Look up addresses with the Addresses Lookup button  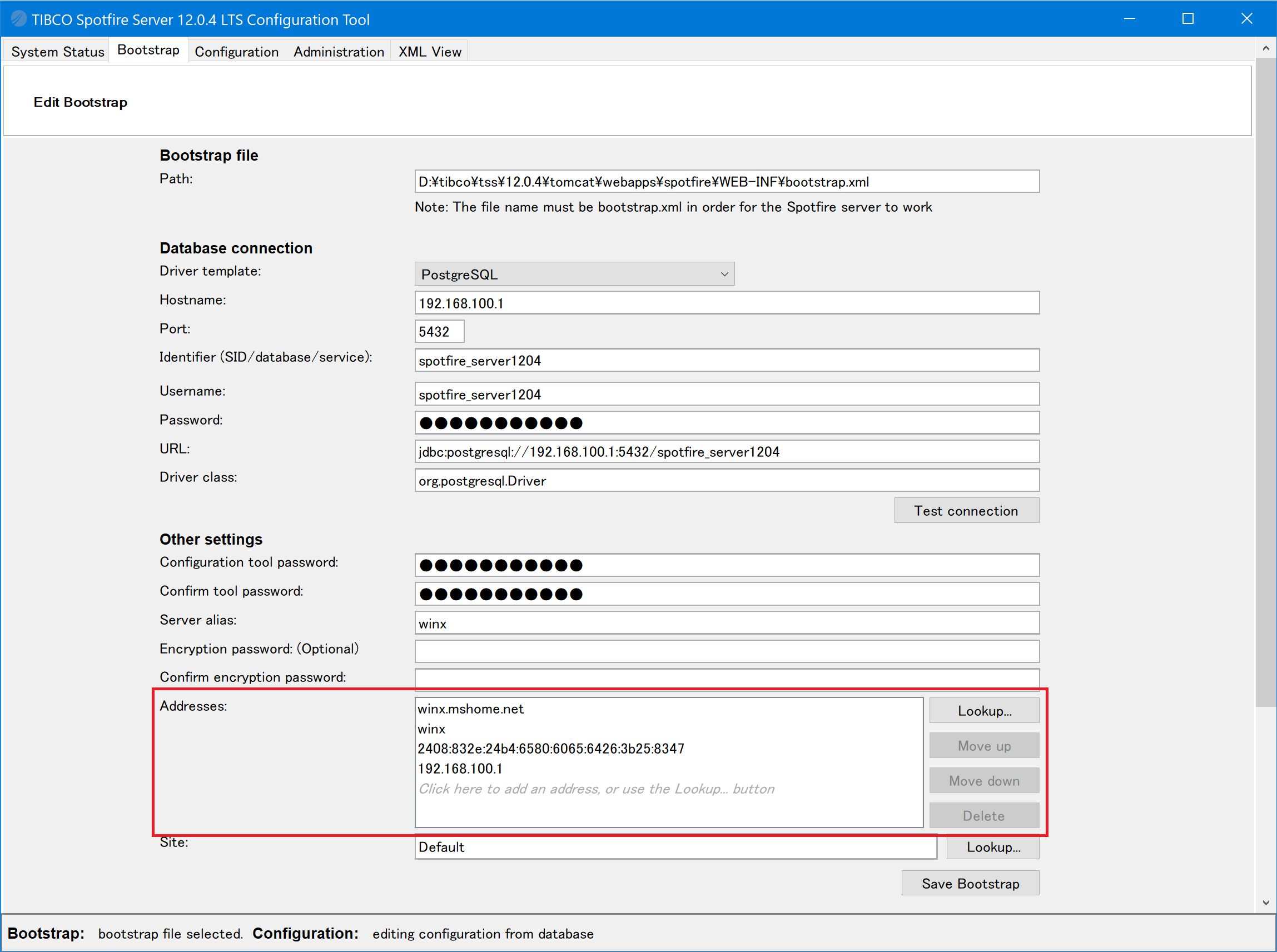[984, 711]
